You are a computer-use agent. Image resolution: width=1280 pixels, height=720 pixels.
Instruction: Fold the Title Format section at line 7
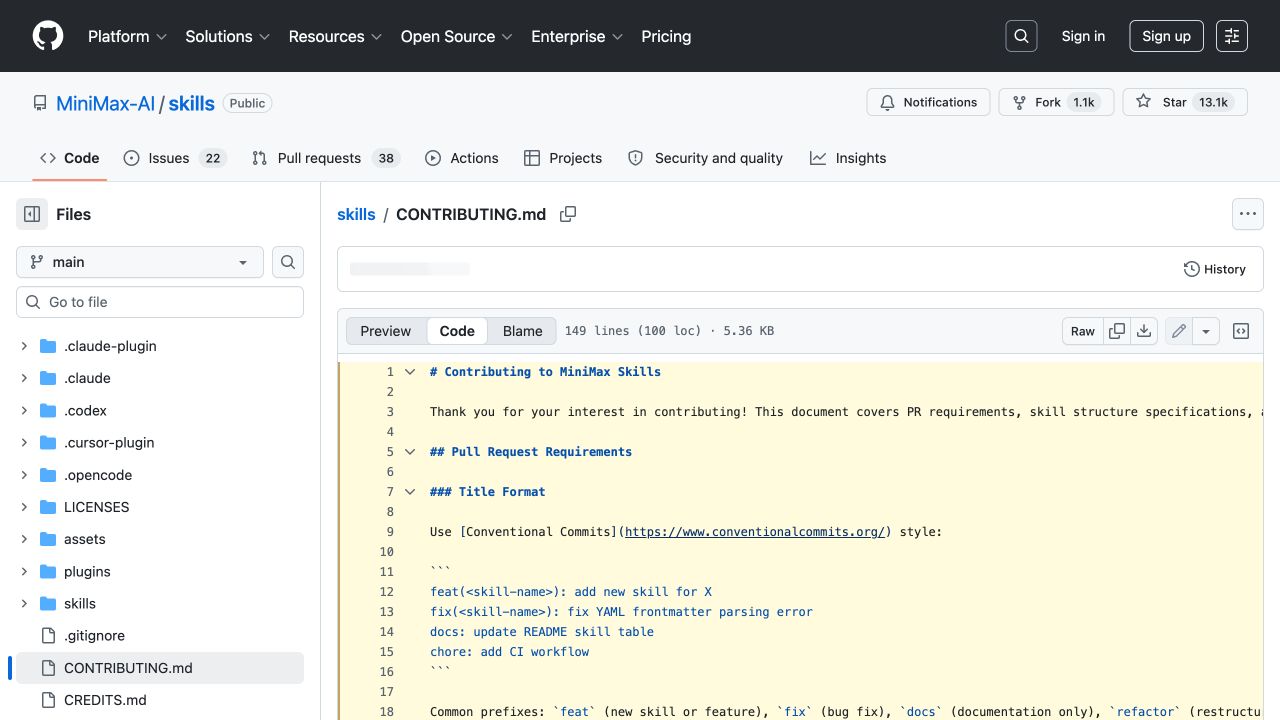click(410, 491)
